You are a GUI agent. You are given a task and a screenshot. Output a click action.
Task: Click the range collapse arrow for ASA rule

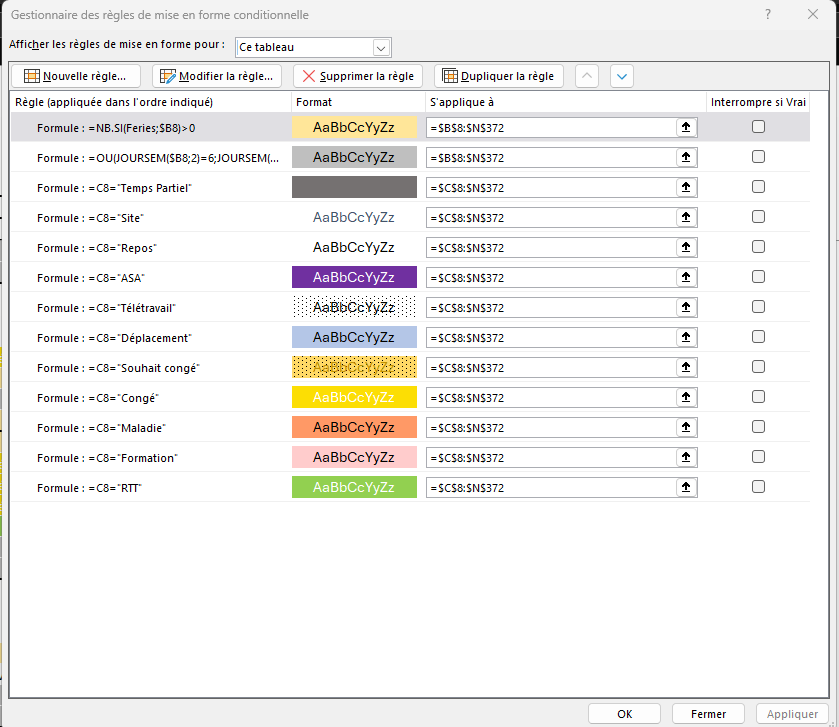(x=686, y=277)
